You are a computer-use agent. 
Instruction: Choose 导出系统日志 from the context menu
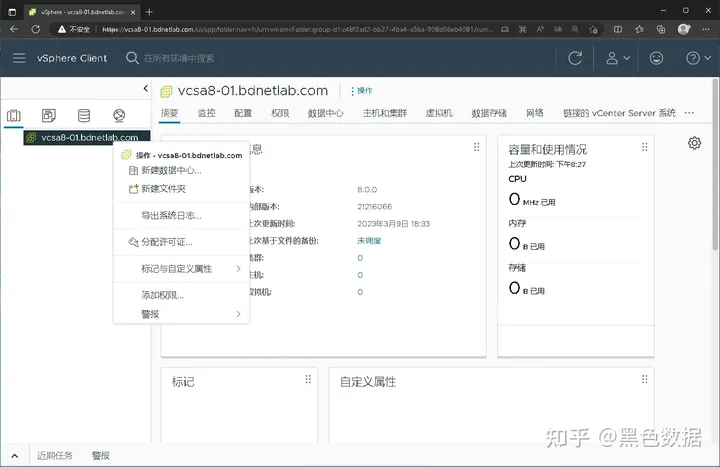click(171, 215)
